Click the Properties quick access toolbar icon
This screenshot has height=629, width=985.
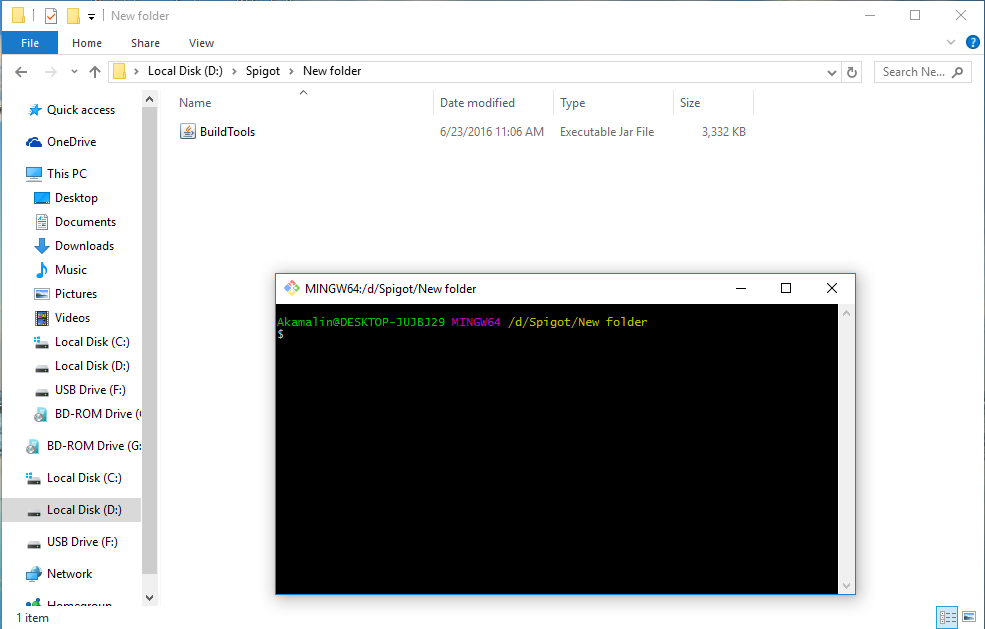click(x=51, y=16)
